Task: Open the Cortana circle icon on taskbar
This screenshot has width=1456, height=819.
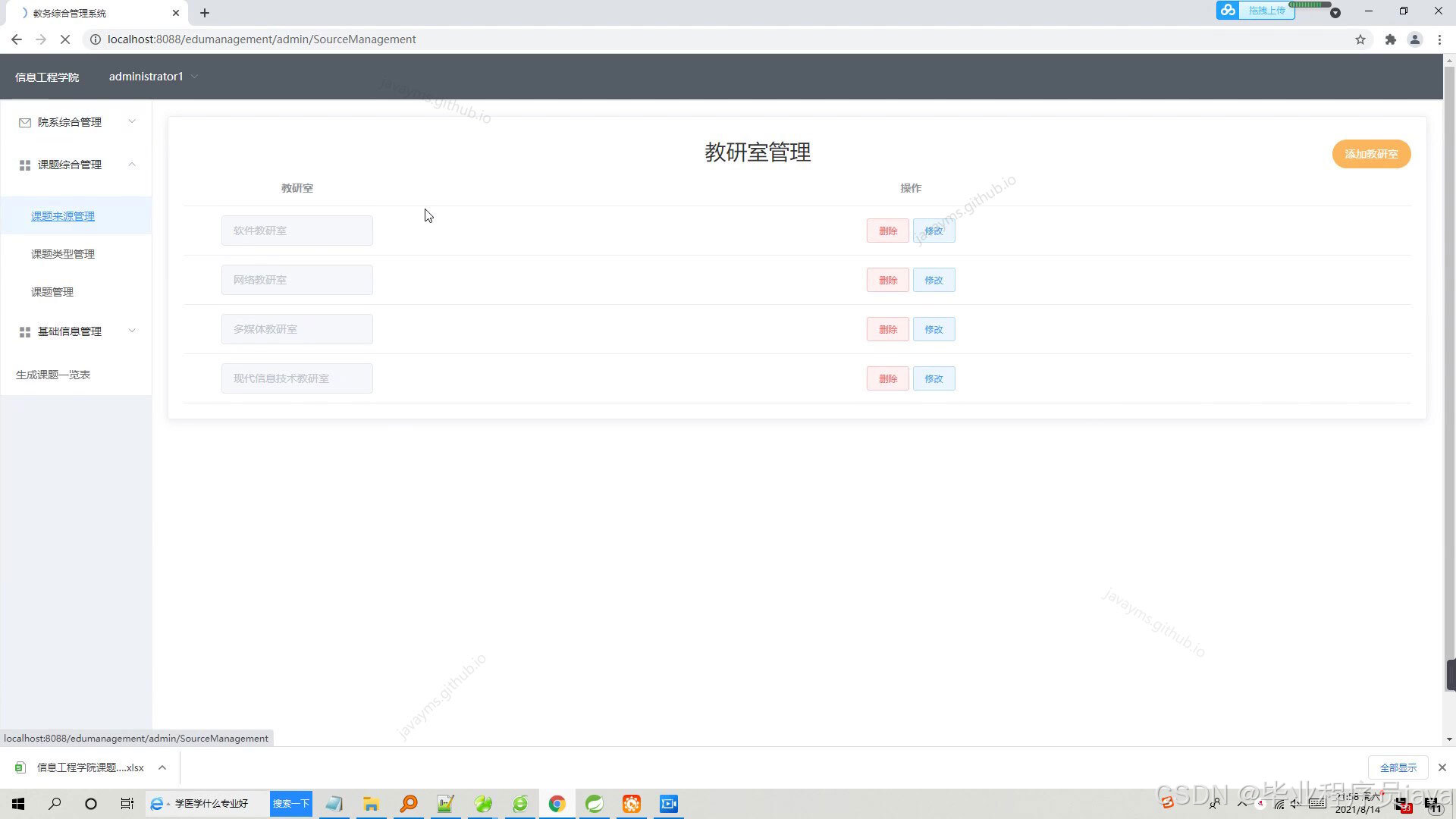Action: (91, 804)
